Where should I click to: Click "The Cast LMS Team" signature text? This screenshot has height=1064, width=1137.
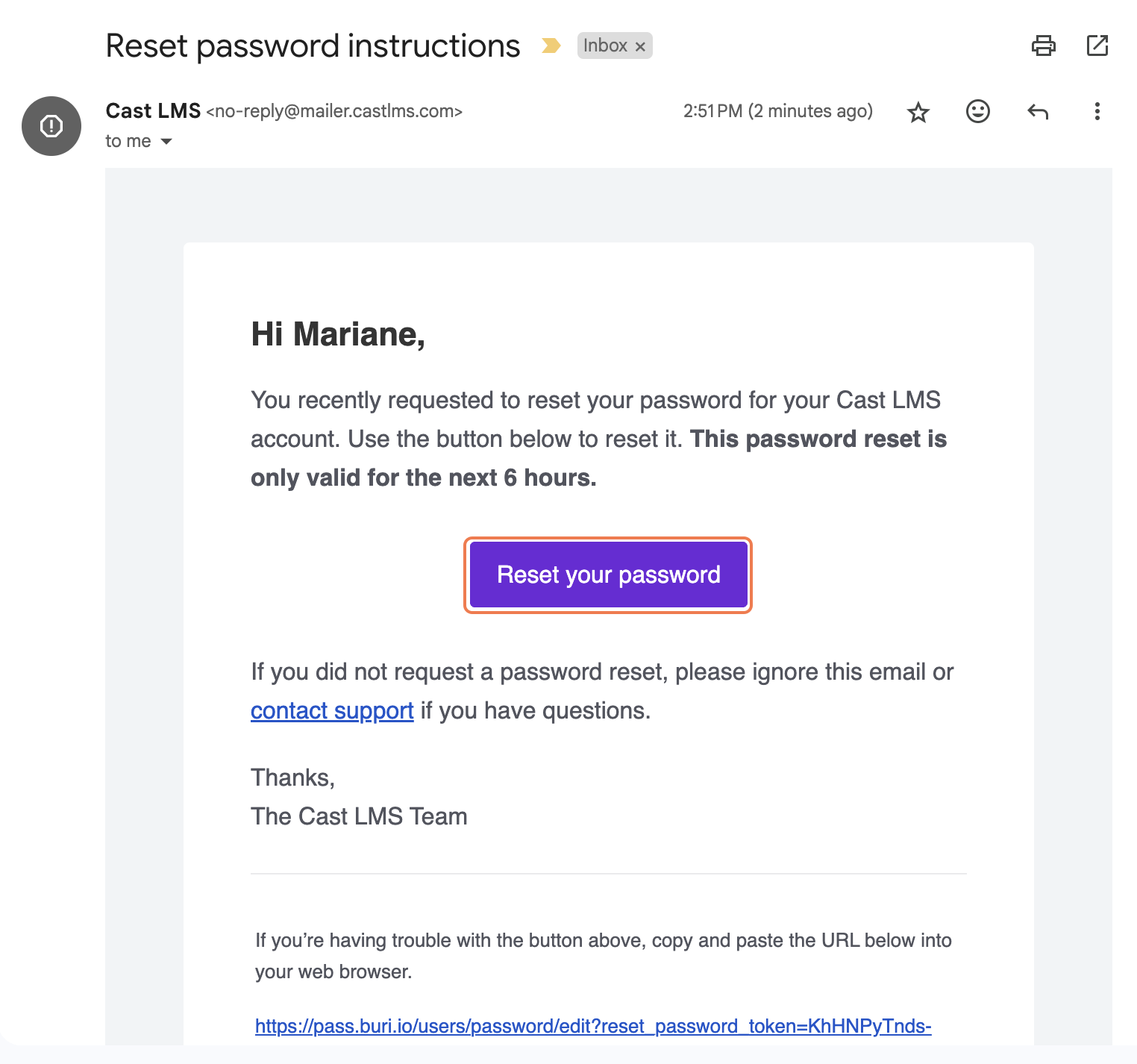point(359,816)
